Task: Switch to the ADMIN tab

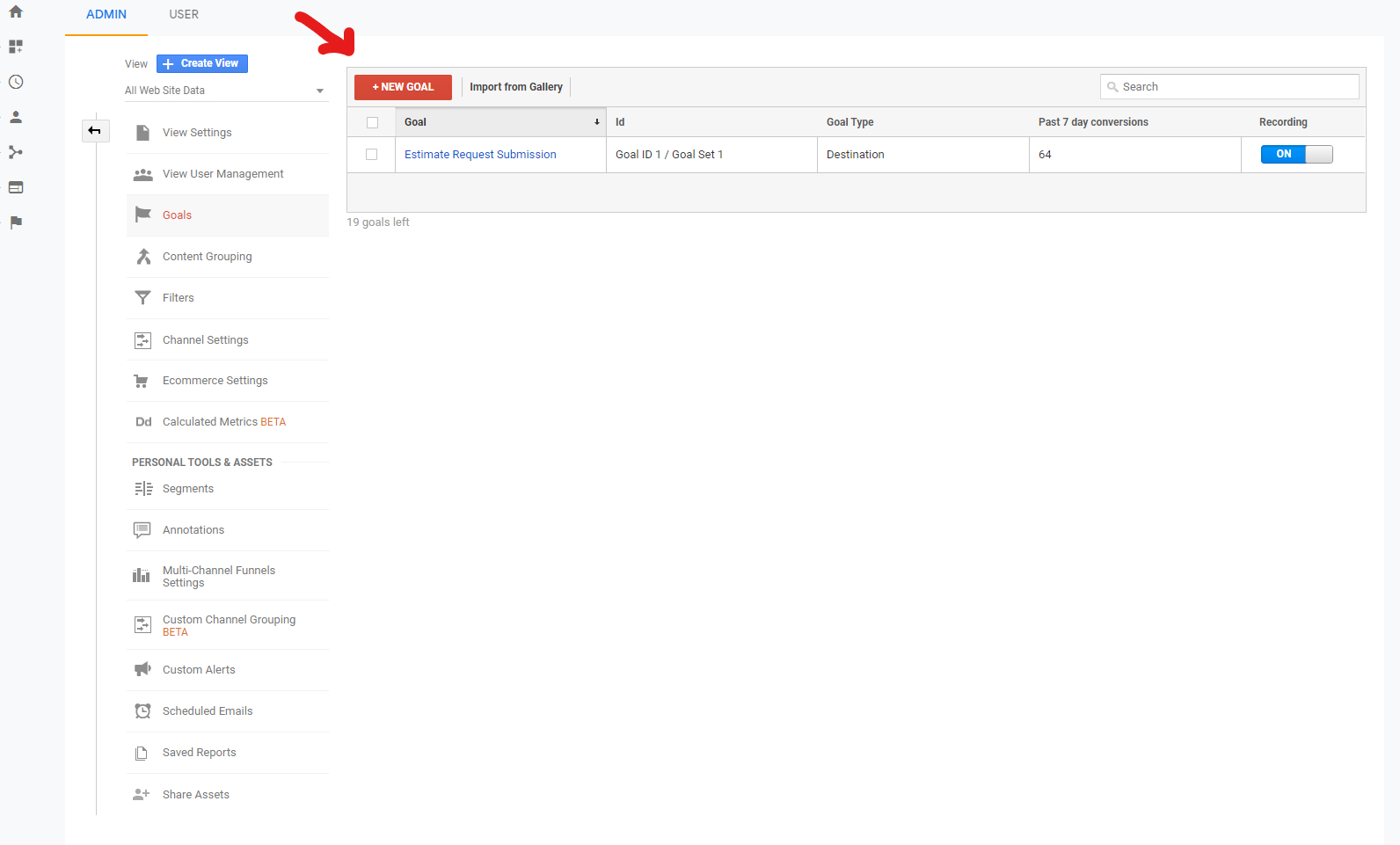Action: click(106, 15)
